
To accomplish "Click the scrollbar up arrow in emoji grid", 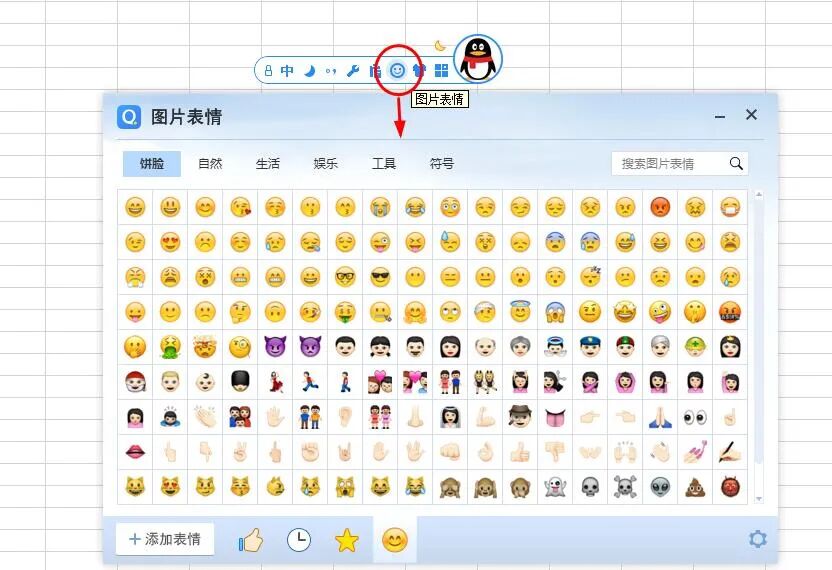I will pyautogui.click(x=759, y=195).
